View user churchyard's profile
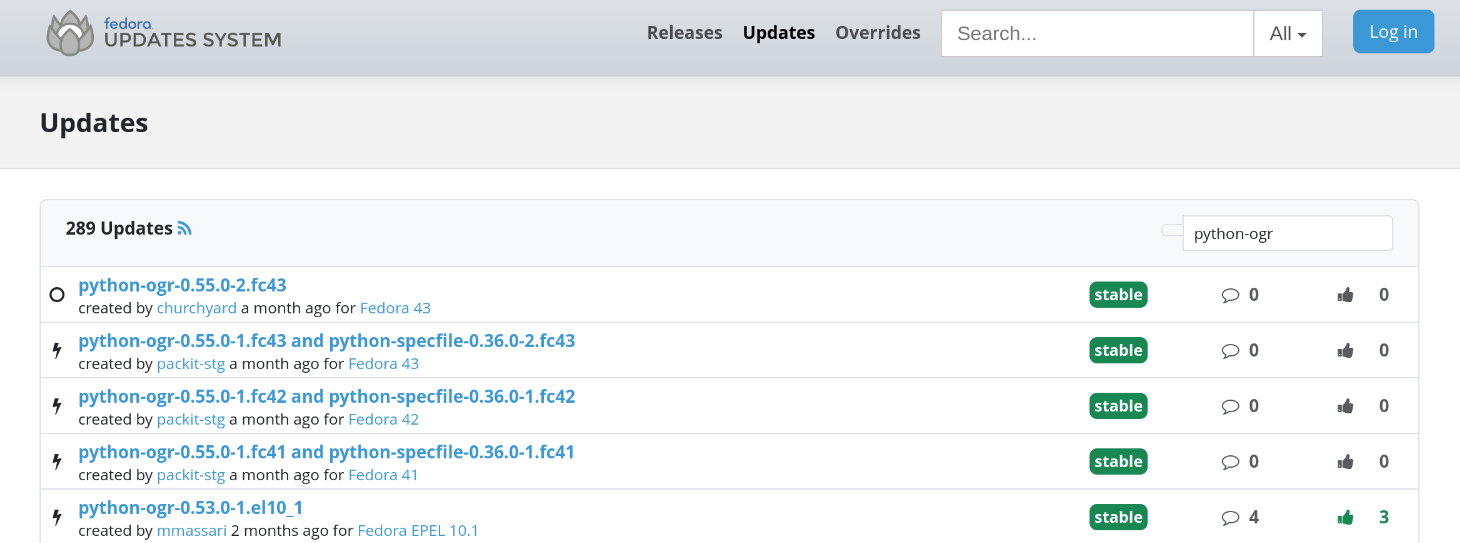The width and height of the screenshot is (1460, 543). pos(197,308)
